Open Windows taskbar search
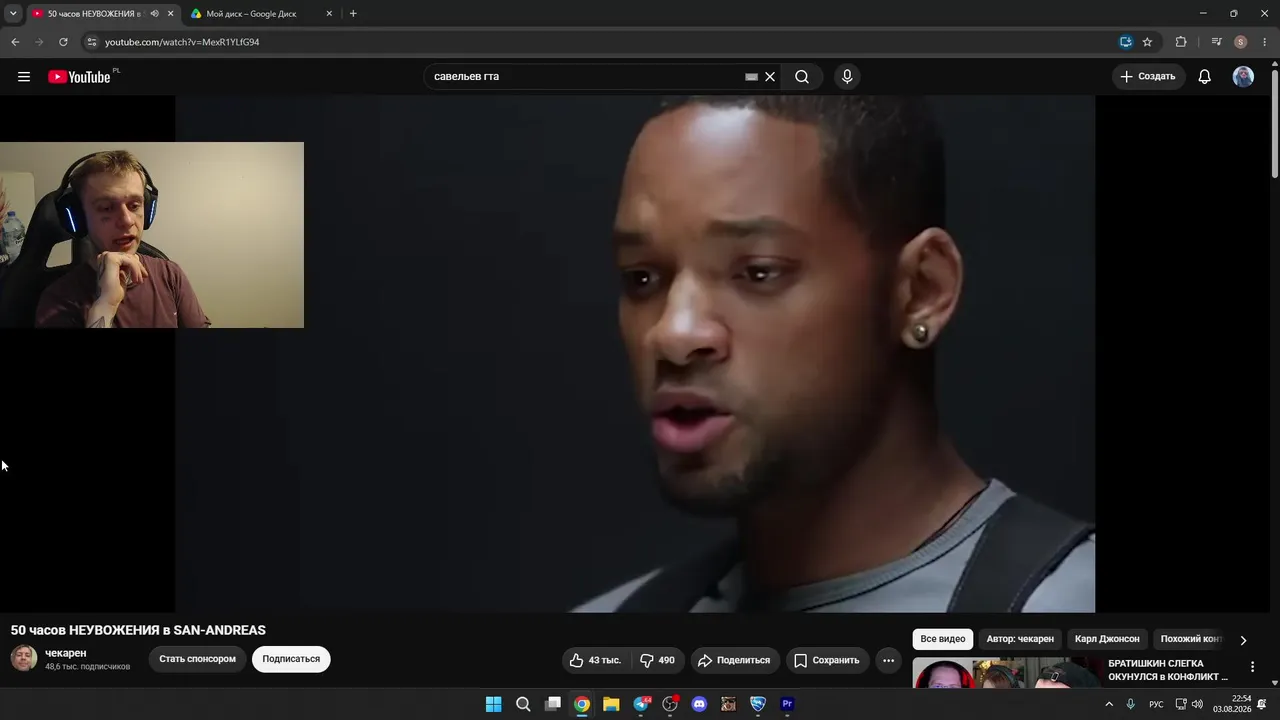 [x=523, y=704]
